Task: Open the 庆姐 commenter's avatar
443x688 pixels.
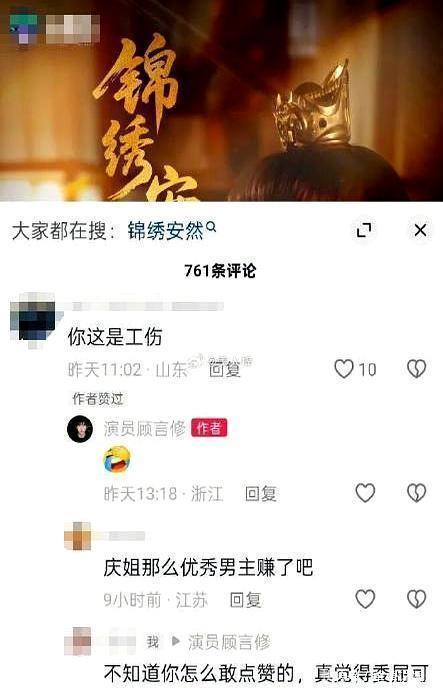Action: point(78,536)
